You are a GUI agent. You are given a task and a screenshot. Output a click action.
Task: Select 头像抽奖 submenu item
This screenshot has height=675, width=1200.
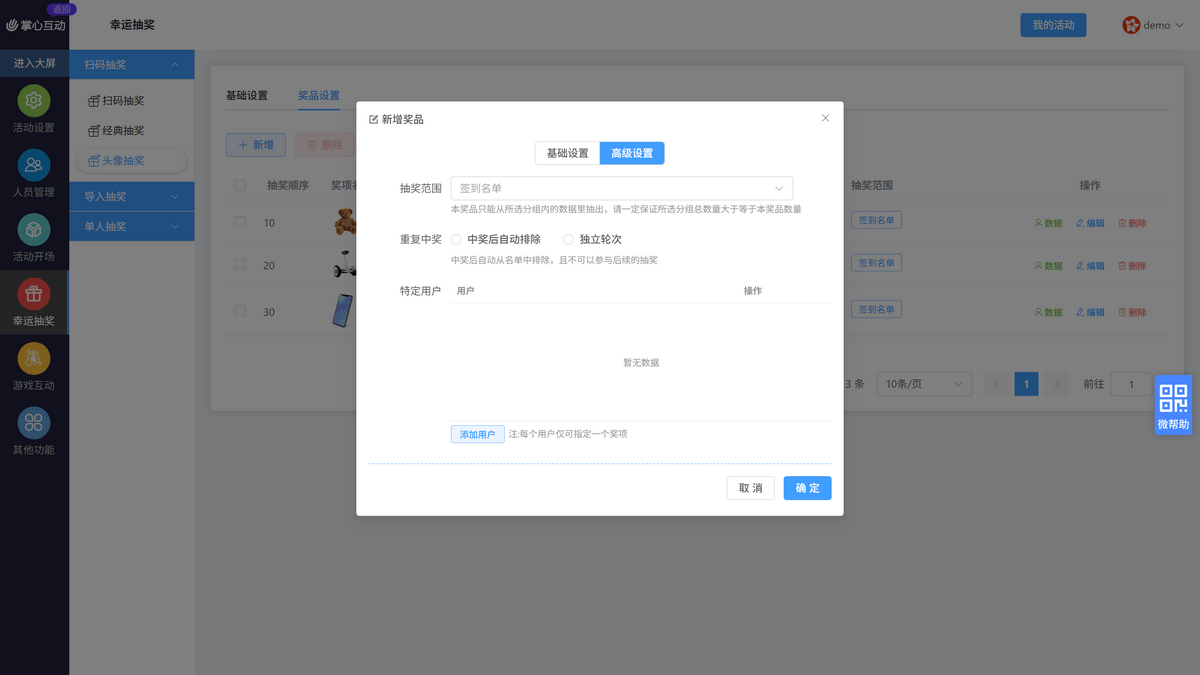click(x=132, y=160)
